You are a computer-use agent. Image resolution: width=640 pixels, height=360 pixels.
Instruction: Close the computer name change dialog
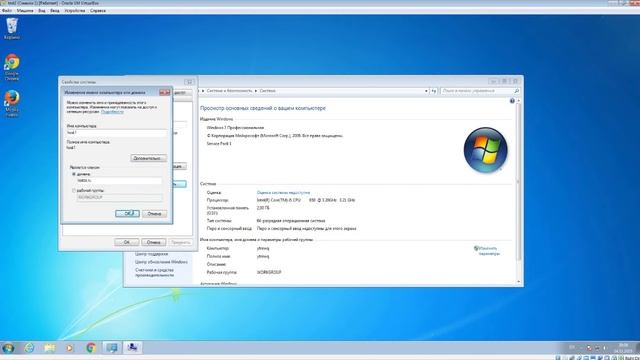164,93
